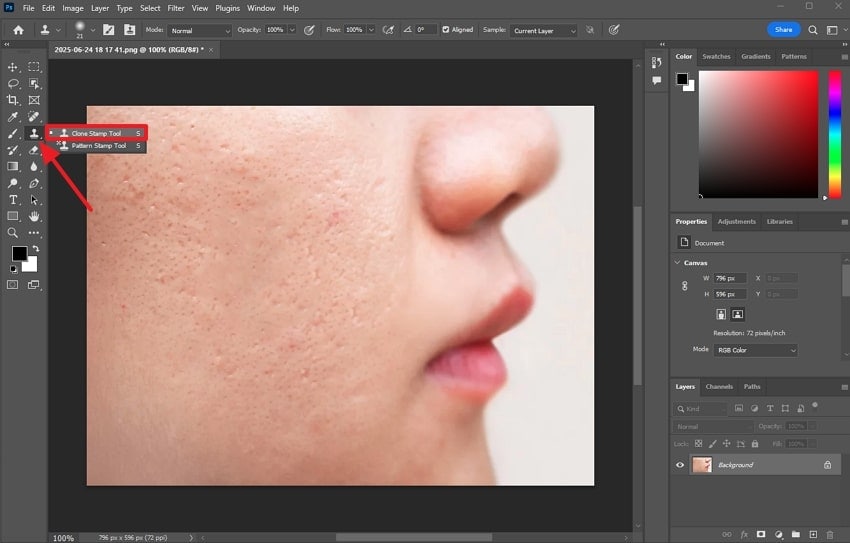Open the Brush Settings panel icon
The width and height of the screenshot is (850, 543).
(108, 30)
